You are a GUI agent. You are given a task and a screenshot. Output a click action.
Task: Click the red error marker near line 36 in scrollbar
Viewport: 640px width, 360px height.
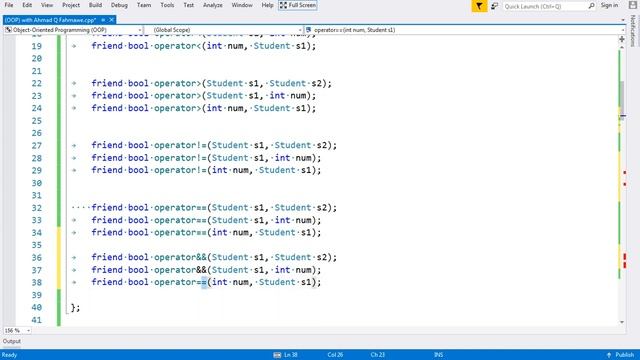tap(624, 257)
